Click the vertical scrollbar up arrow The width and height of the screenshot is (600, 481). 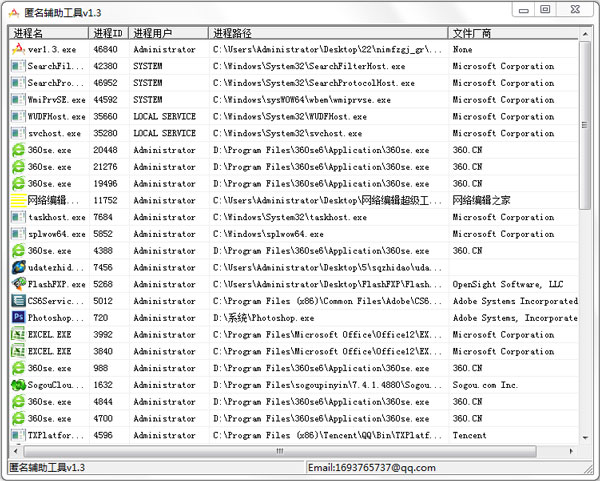pos(585,34)
